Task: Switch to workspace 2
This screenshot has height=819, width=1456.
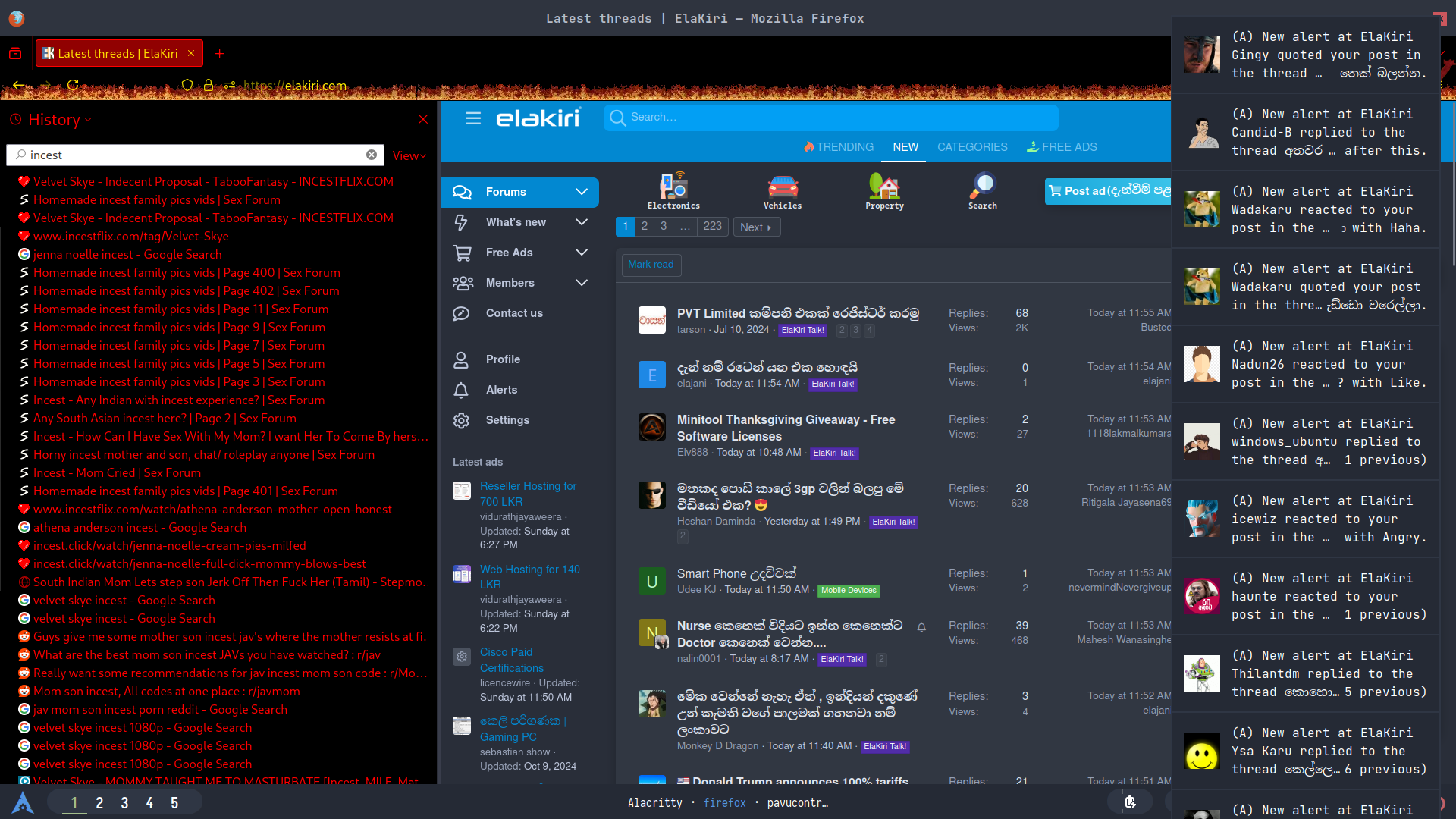Action: tap(99, 802)
